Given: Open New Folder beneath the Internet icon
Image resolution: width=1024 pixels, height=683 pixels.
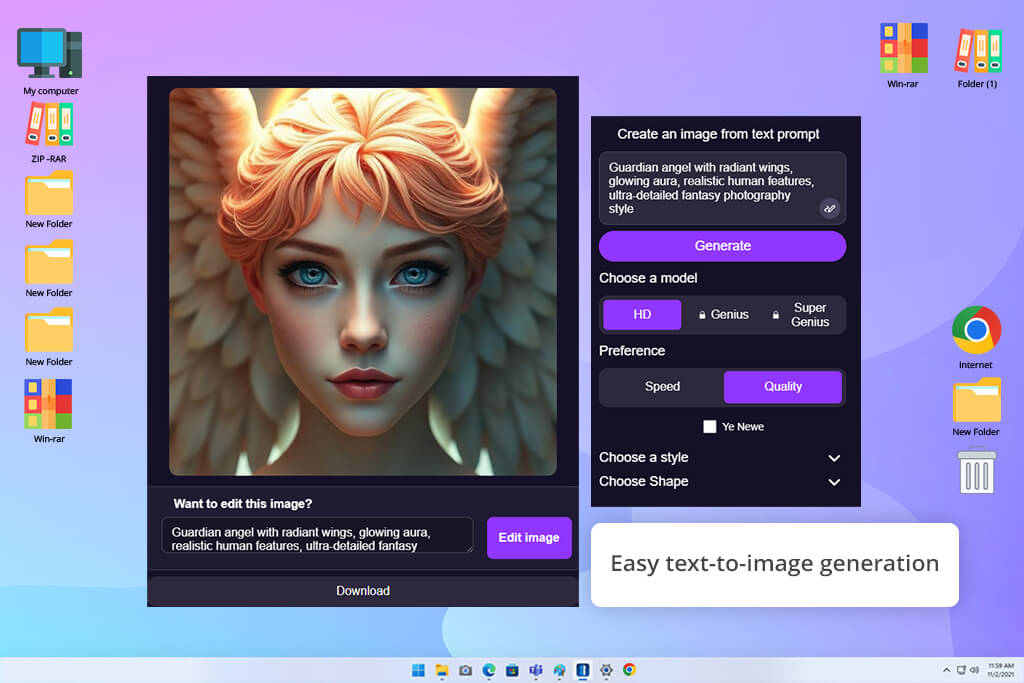Looking at the screenshot, I should (976, 400).
